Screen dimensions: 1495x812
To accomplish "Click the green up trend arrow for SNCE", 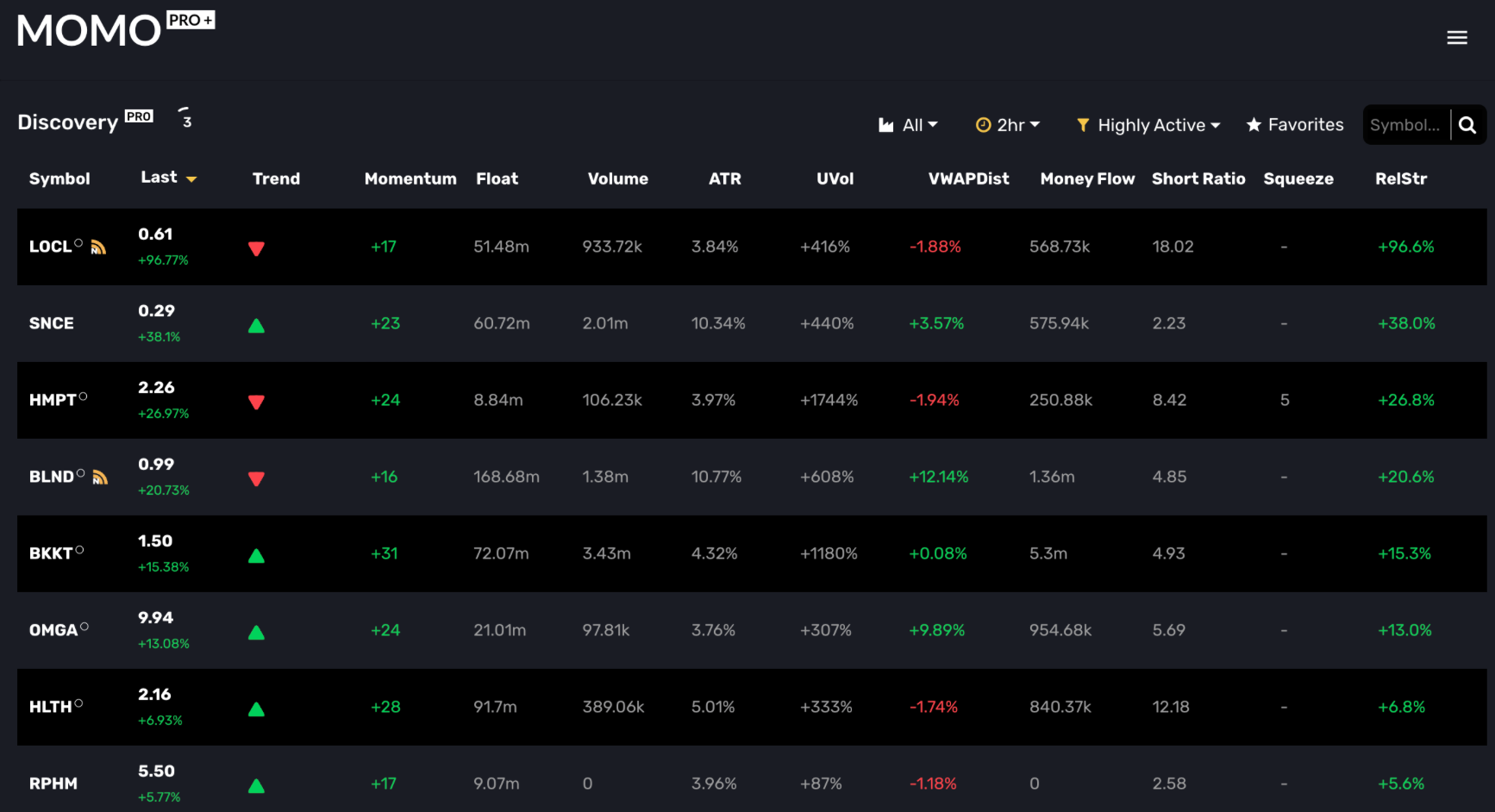I will click(256, 326).
